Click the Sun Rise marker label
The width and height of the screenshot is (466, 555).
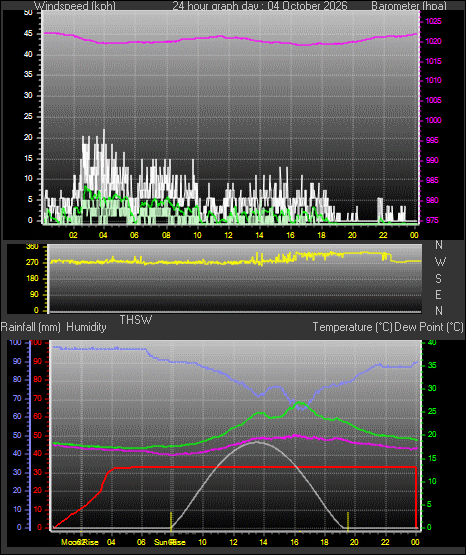click(170, 542)
